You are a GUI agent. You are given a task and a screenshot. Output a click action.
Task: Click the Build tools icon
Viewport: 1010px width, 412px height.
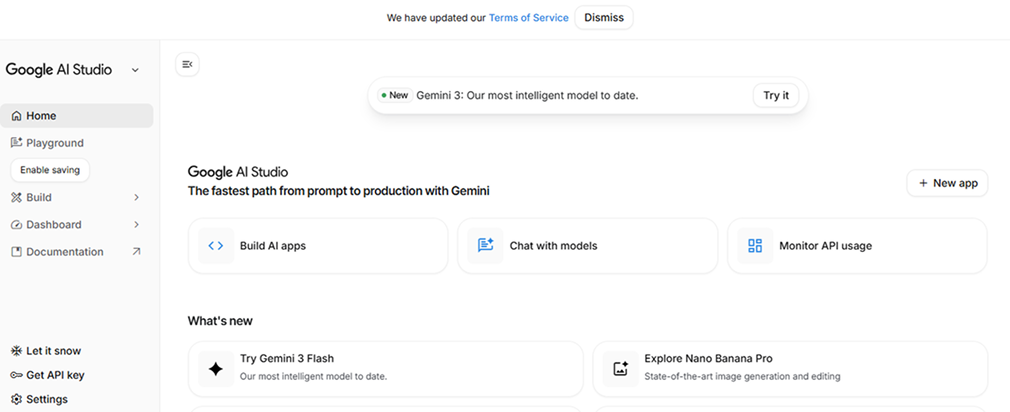[17, 198]
